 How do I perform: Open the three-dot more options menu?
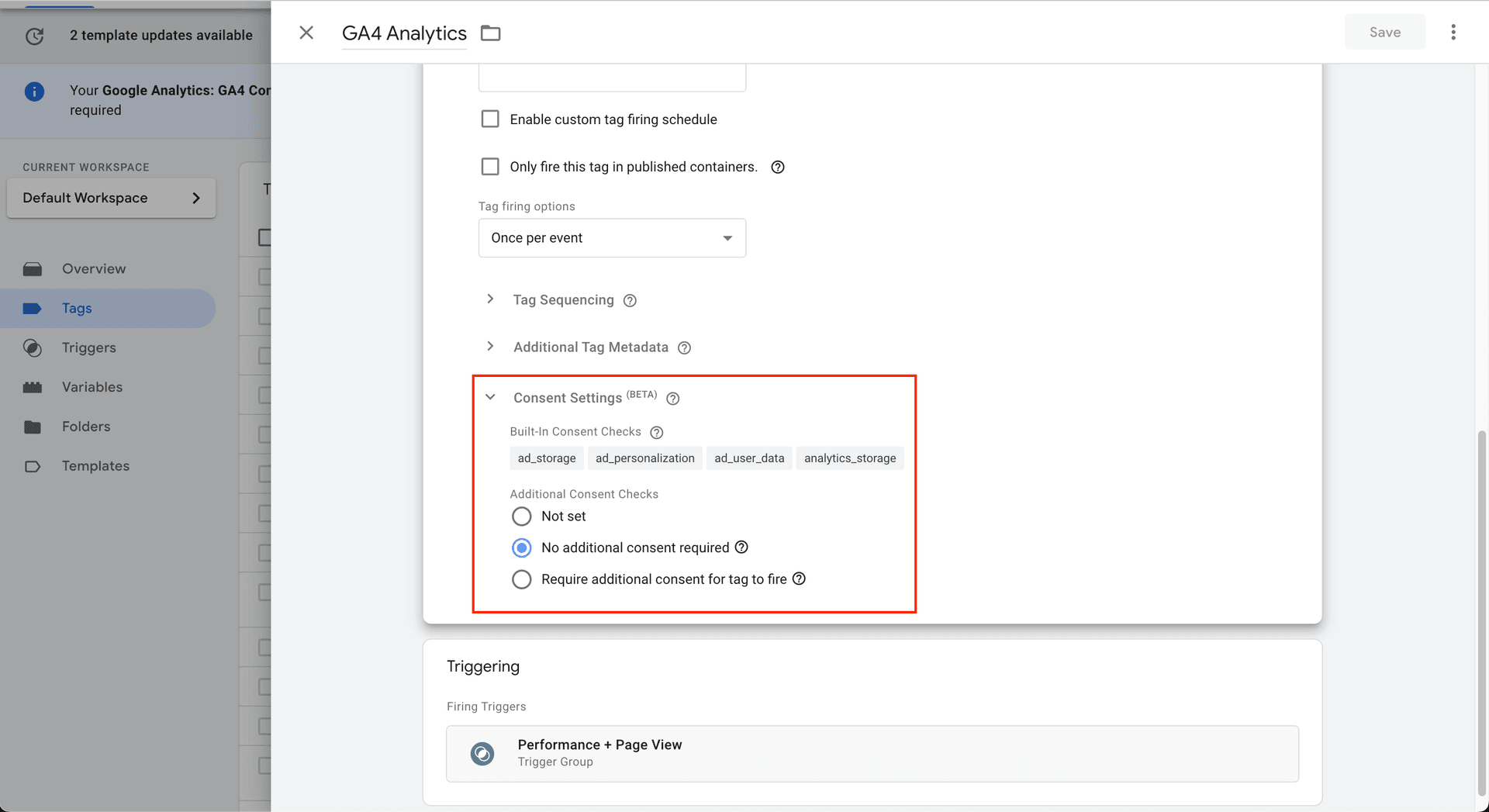tap(1453, 33)
